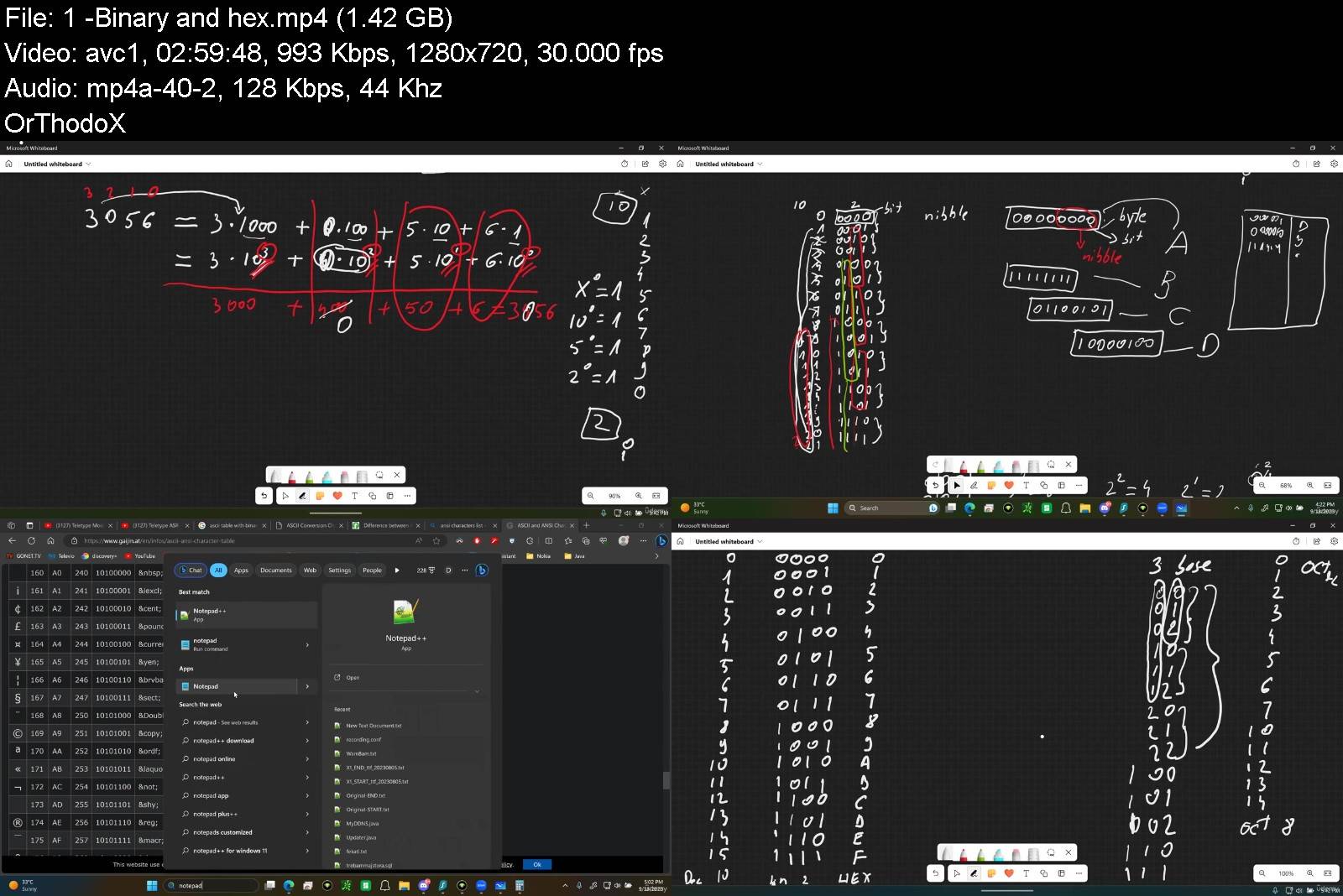
Task: Expand the Notepad++ actions list chevron under Open
Action: point(477,691)
